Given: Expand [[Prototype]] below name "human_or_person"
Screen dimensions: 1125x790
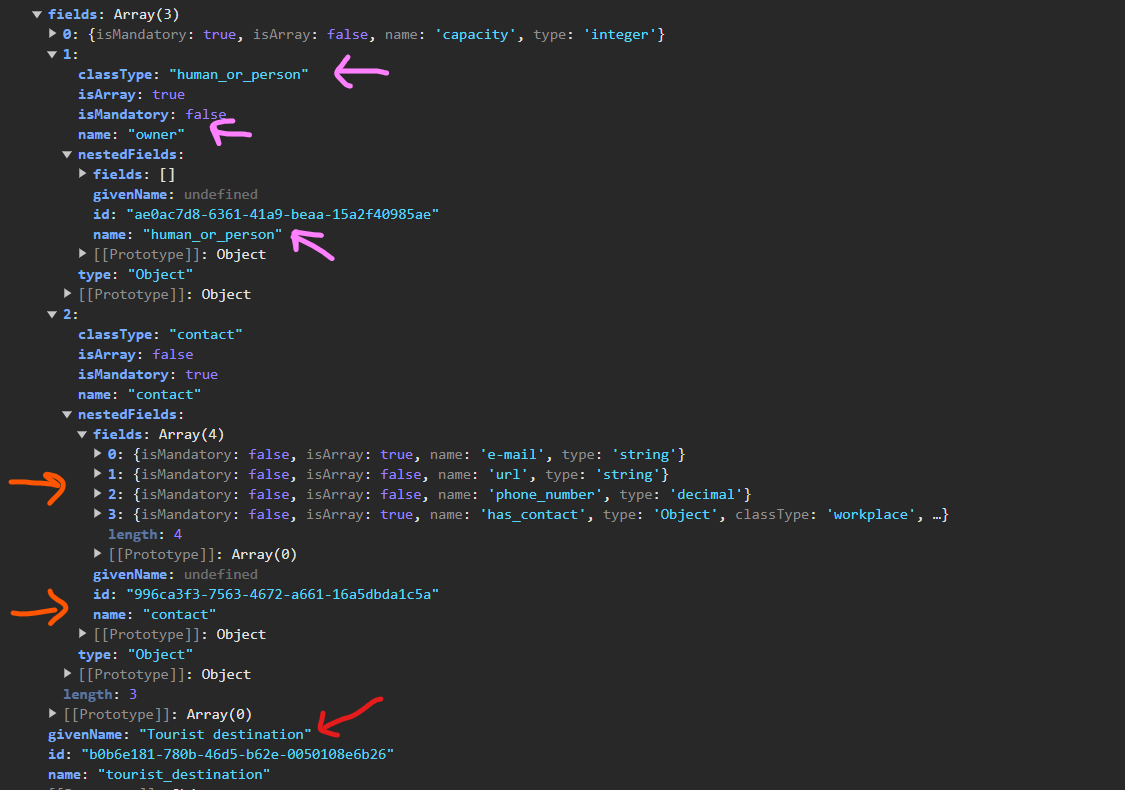Looking at the screenshot, I should click(83, 255).
